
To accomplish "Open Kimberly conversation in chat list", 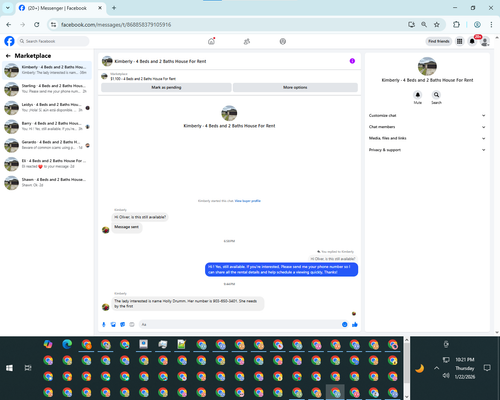I will (47, 70).
